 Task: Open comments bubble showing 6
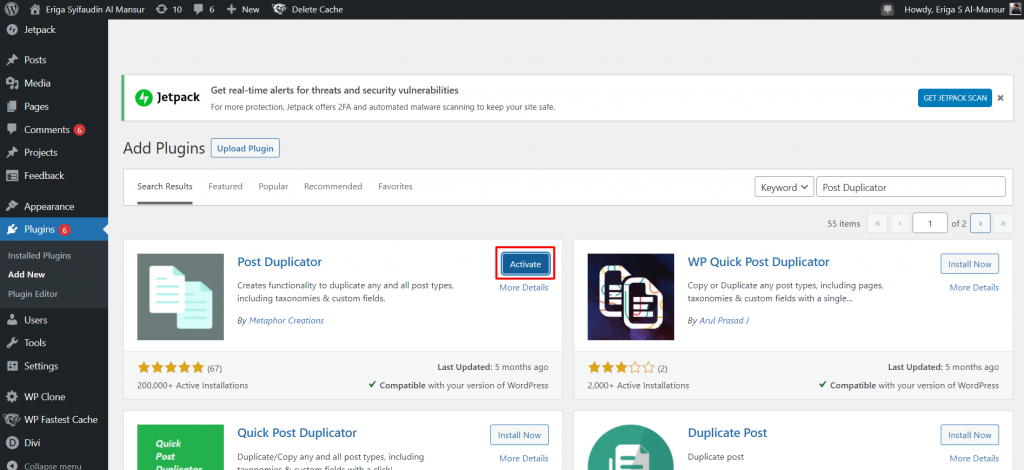204,9
